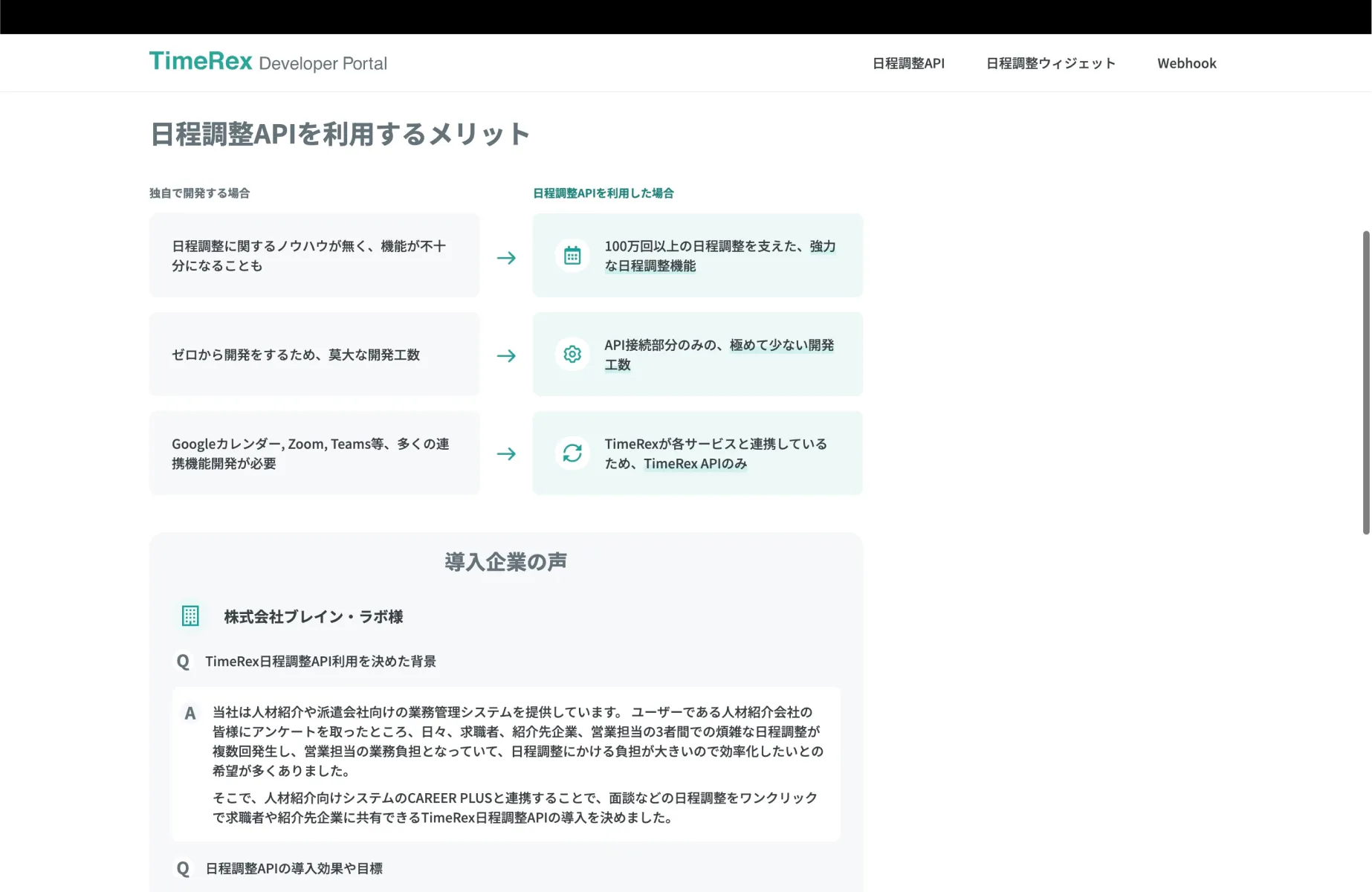Open the 日程調整ウィジェット menu item
This screenshot has height=892, width=1372.
point(1051,63)
